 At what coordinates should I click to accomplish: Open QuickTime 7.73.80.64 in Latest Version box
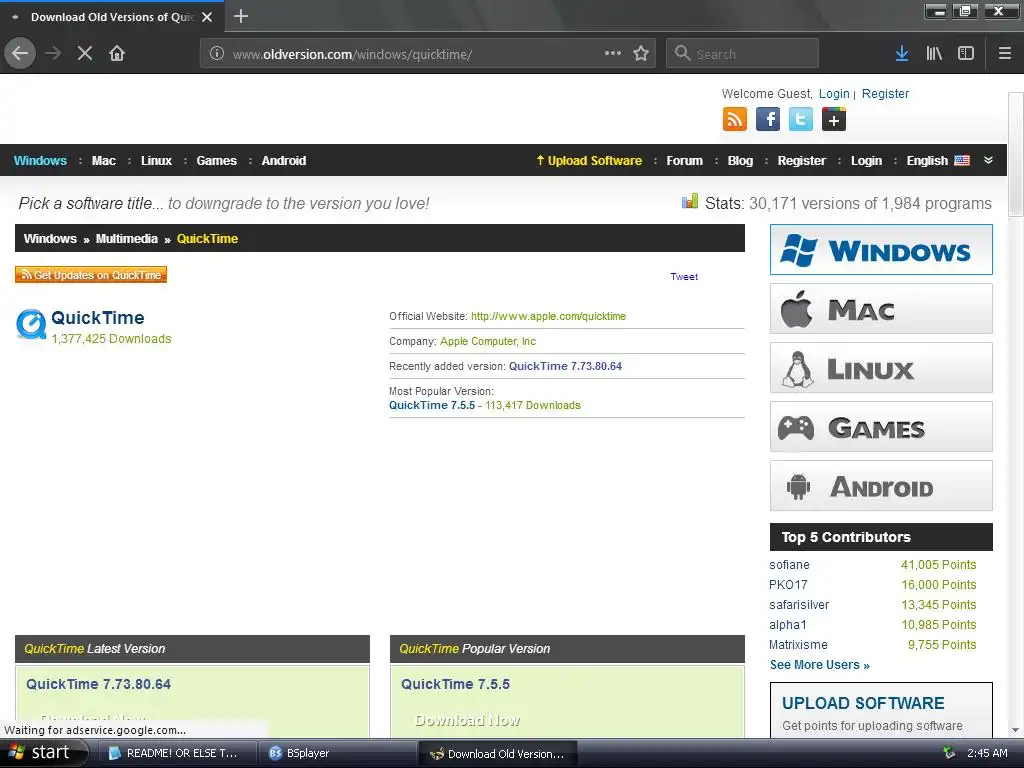pos(99,684)
